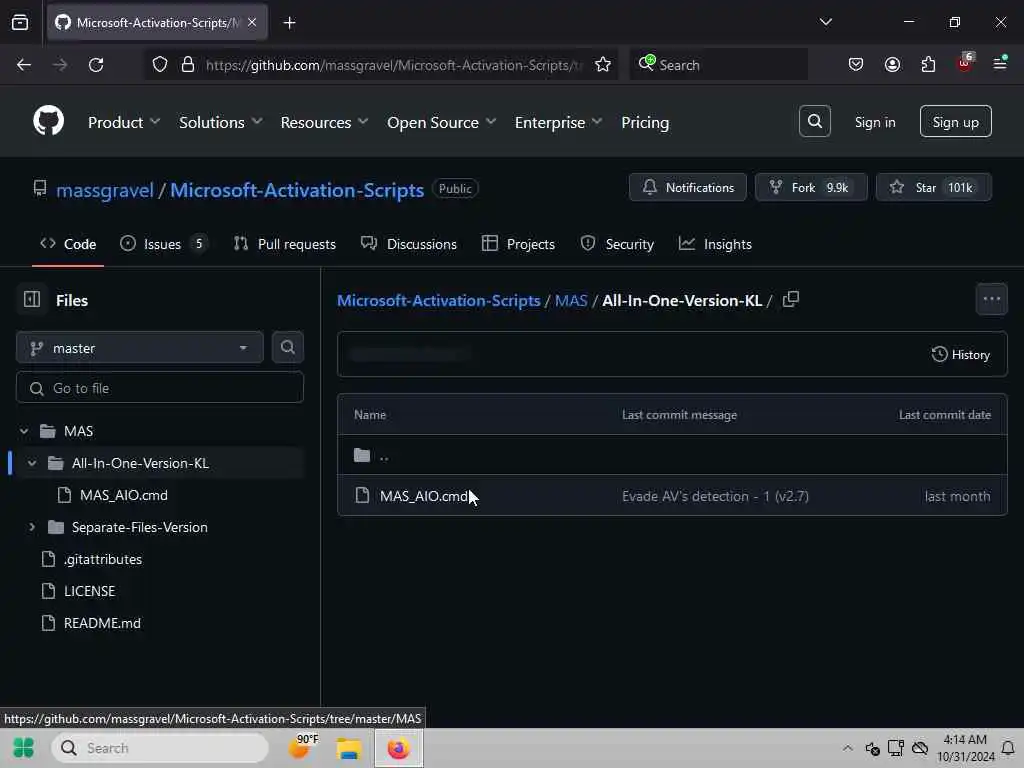The image size is (1024, 768).
Task: Click the GitHub logo icon
Action: [x=49, y=121]
